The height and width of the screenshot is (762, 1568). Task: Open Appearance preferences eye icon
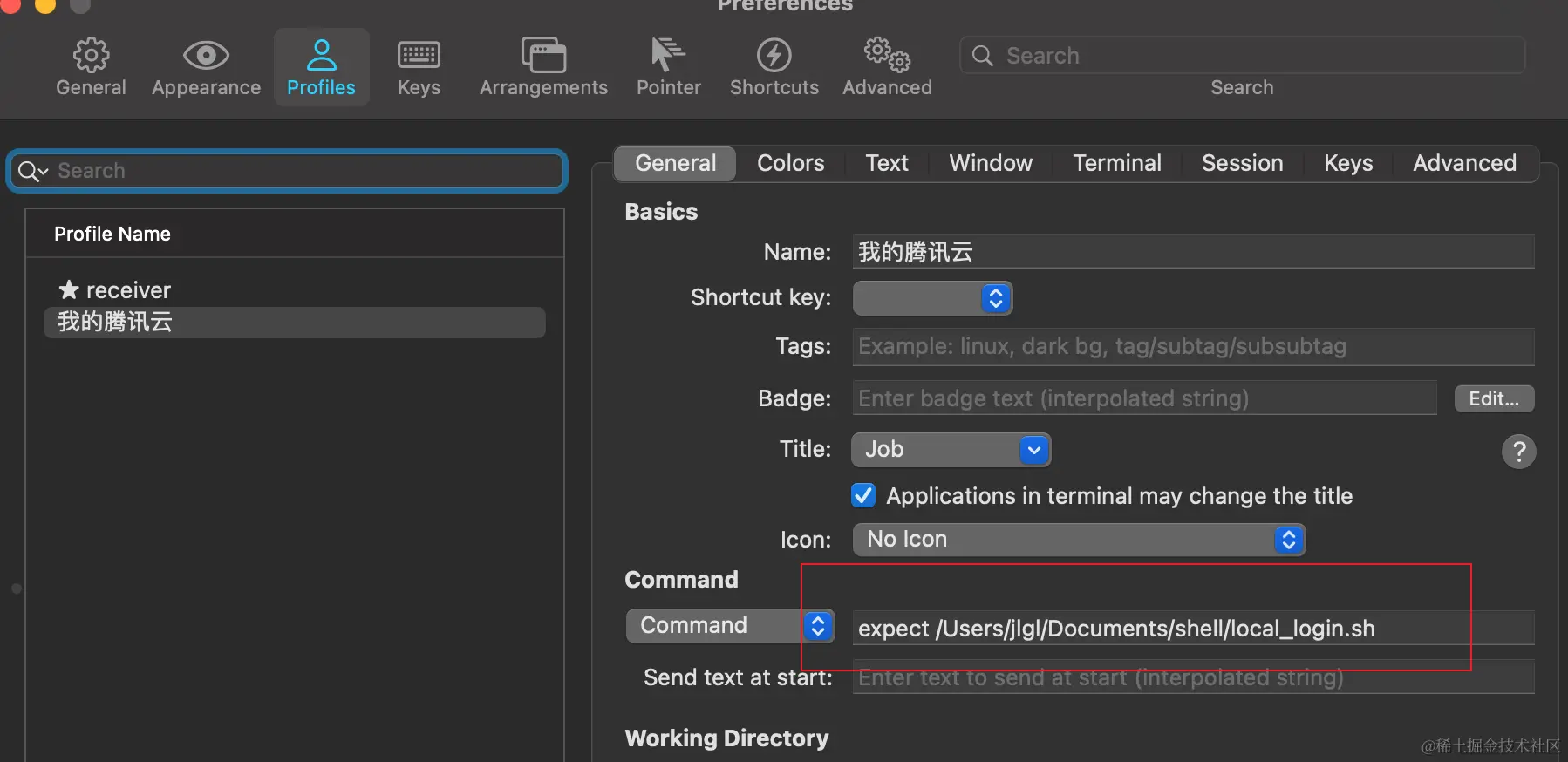tap(206, 56)
